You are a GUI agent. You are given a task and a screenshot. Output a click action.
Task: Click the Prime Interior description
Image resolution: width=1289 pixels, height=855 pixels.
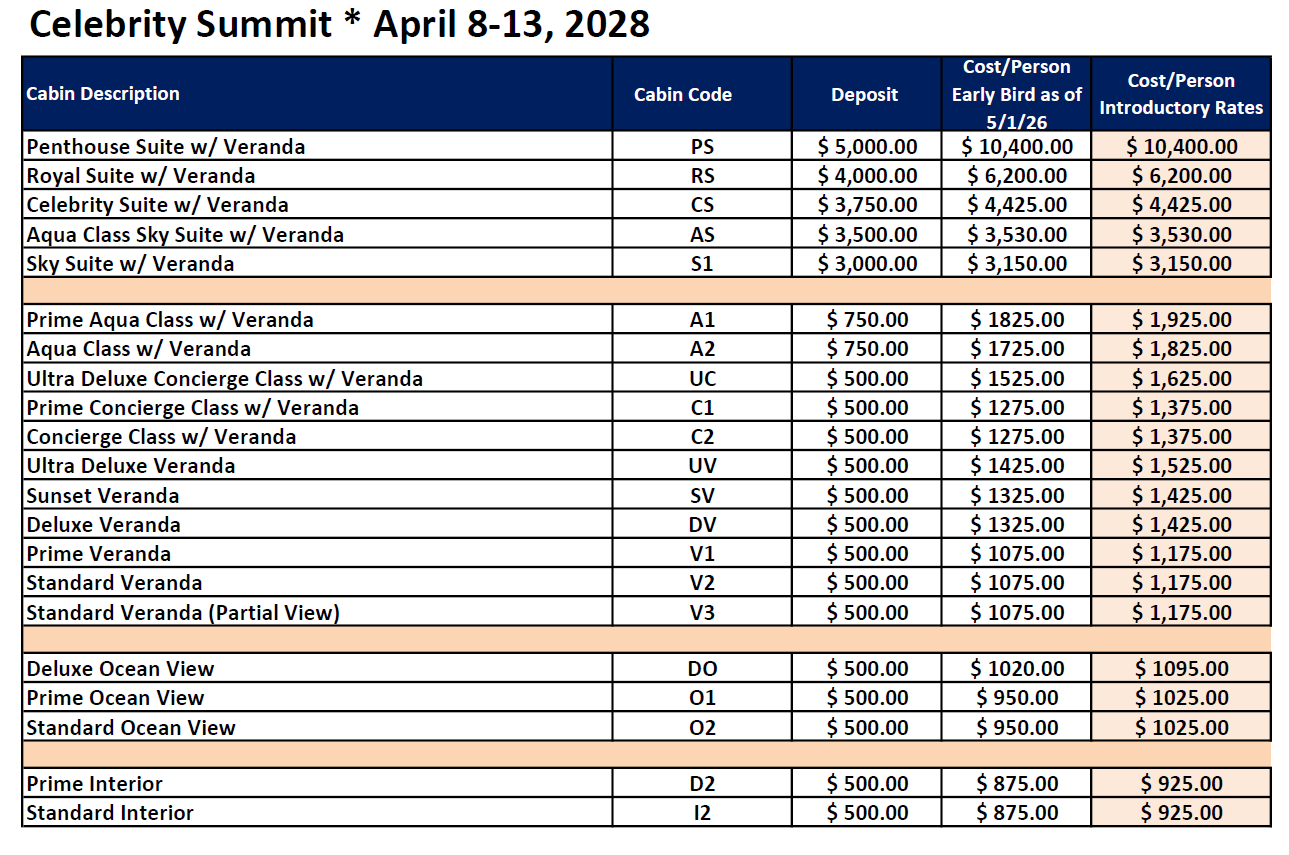95,784
